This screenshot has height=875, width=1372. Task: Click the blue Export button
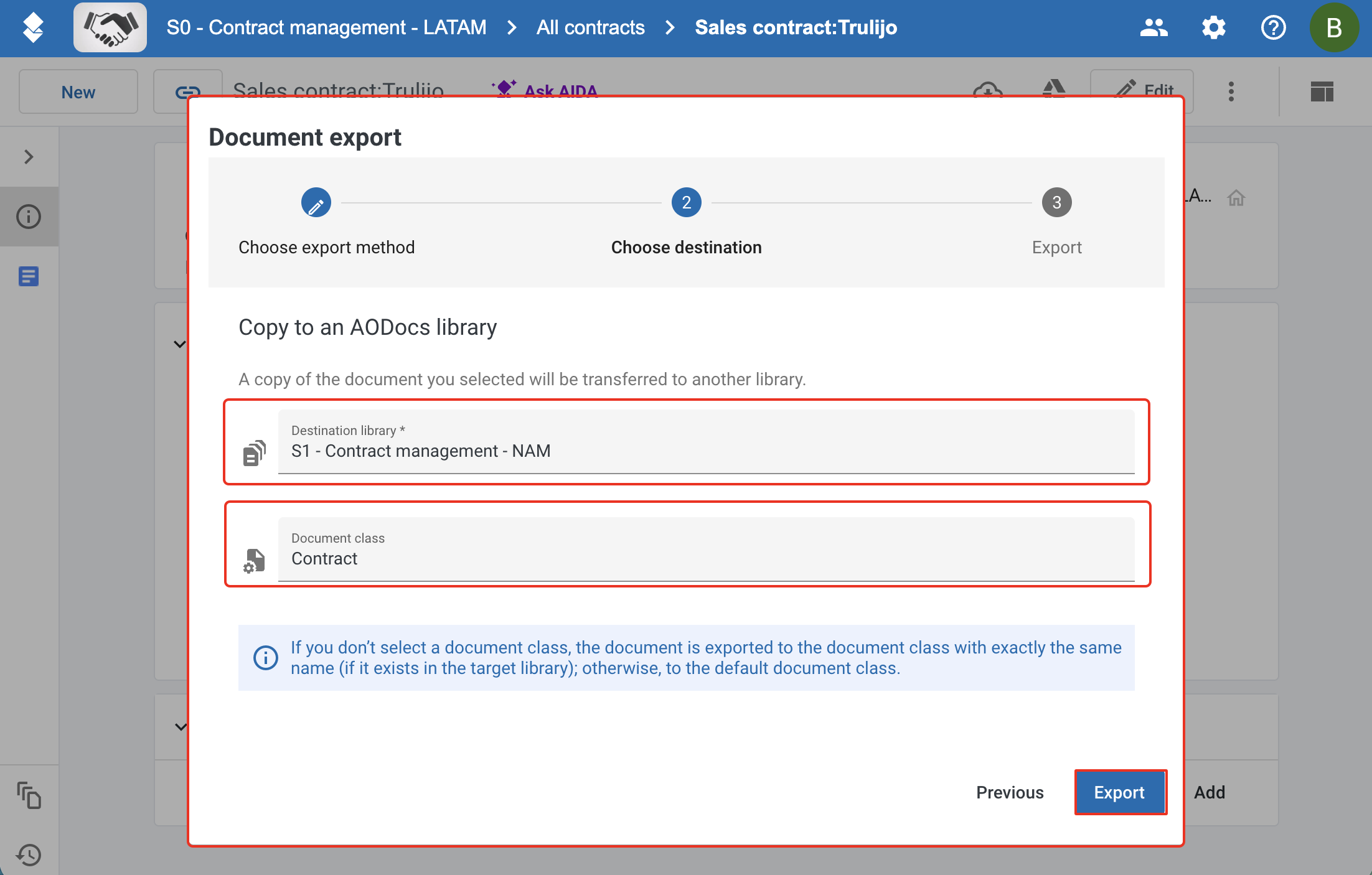(x=1120, y=792)
